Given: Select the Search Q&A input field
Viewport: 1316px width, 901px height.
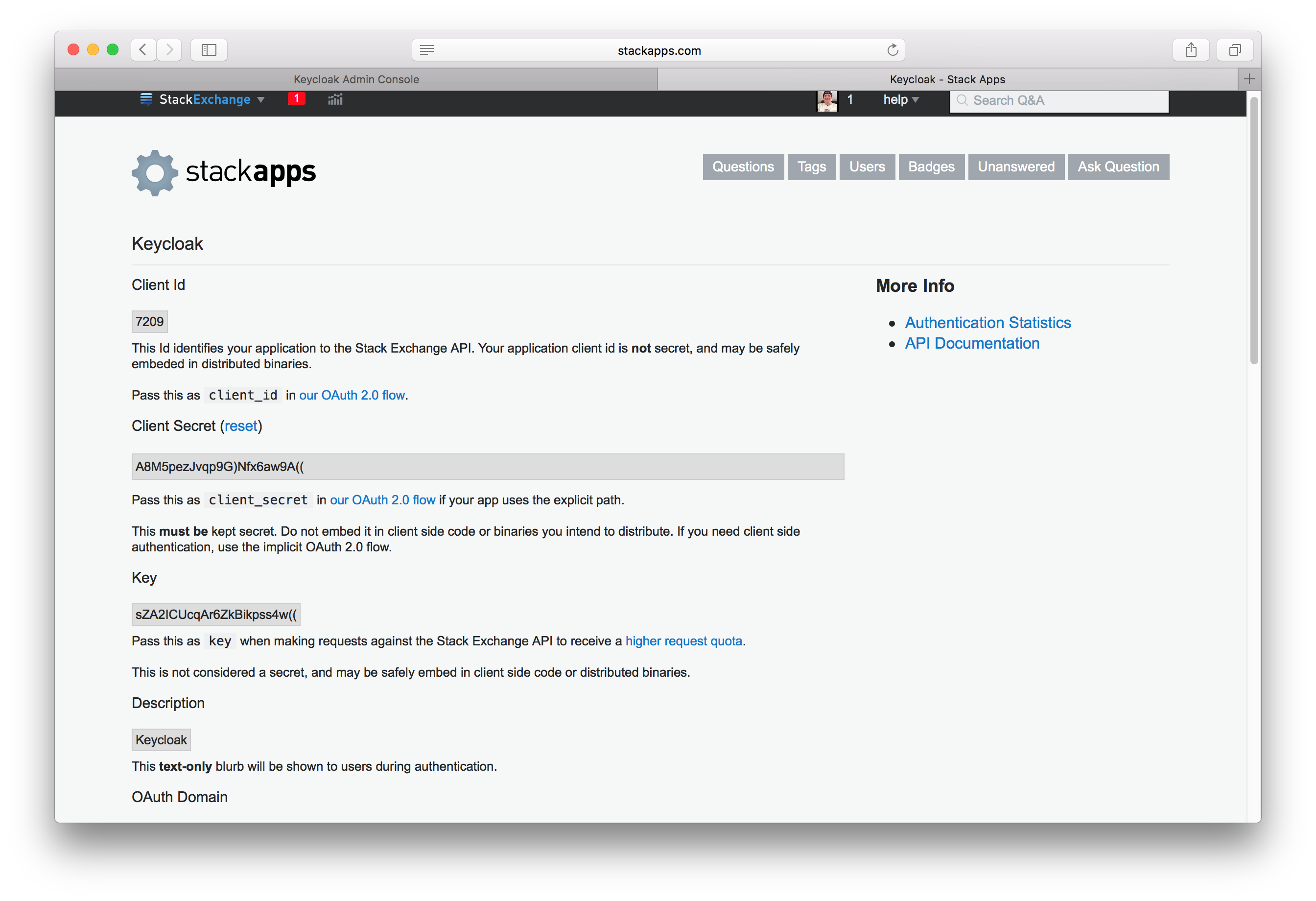Looking at the screenshot, I should coord(1058,99).
